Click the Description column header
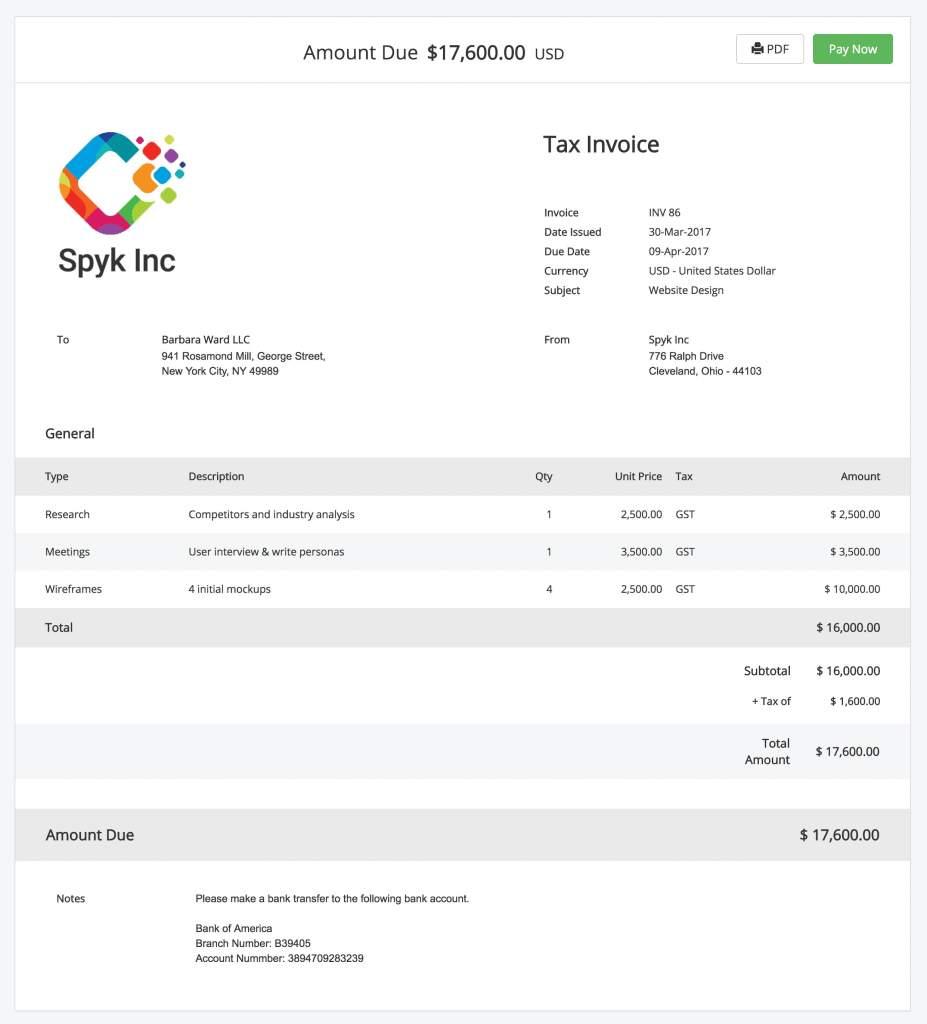The height and width of the screenshot is (1024, 927). pyautogui.click(x=216, y=477)
